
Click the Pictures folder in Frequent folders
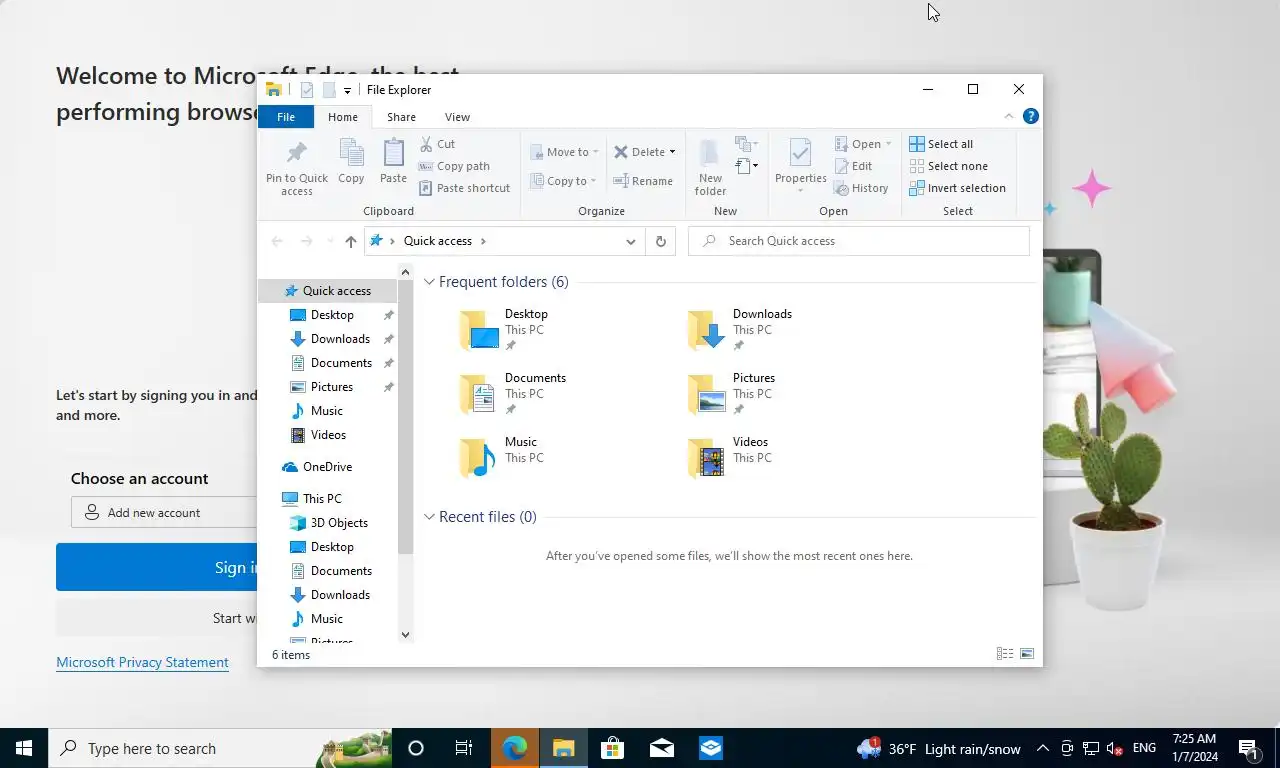(x=731, y=394)
